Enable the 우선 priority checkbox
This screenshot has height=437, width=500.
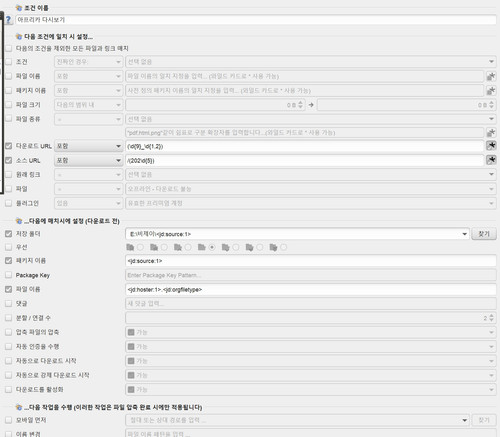pyautogui.click(x=9, y=247)
